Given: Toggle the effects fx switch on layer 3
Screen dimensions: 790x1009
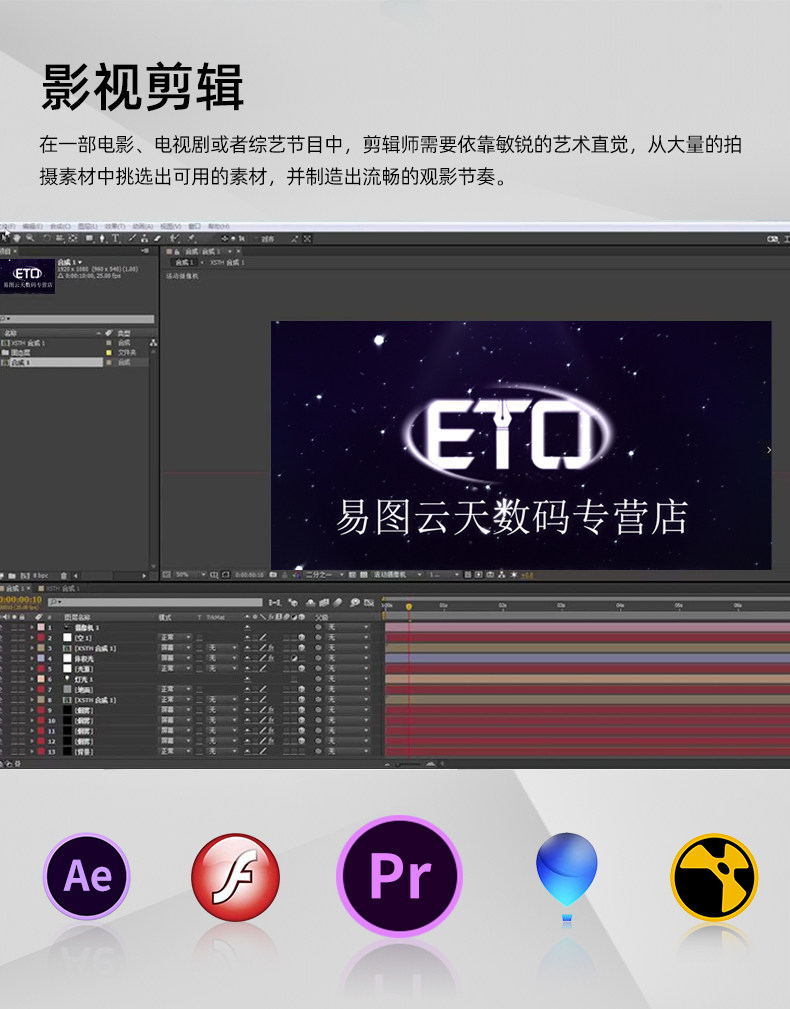Looking at the screenshot, I should (270, 648).
